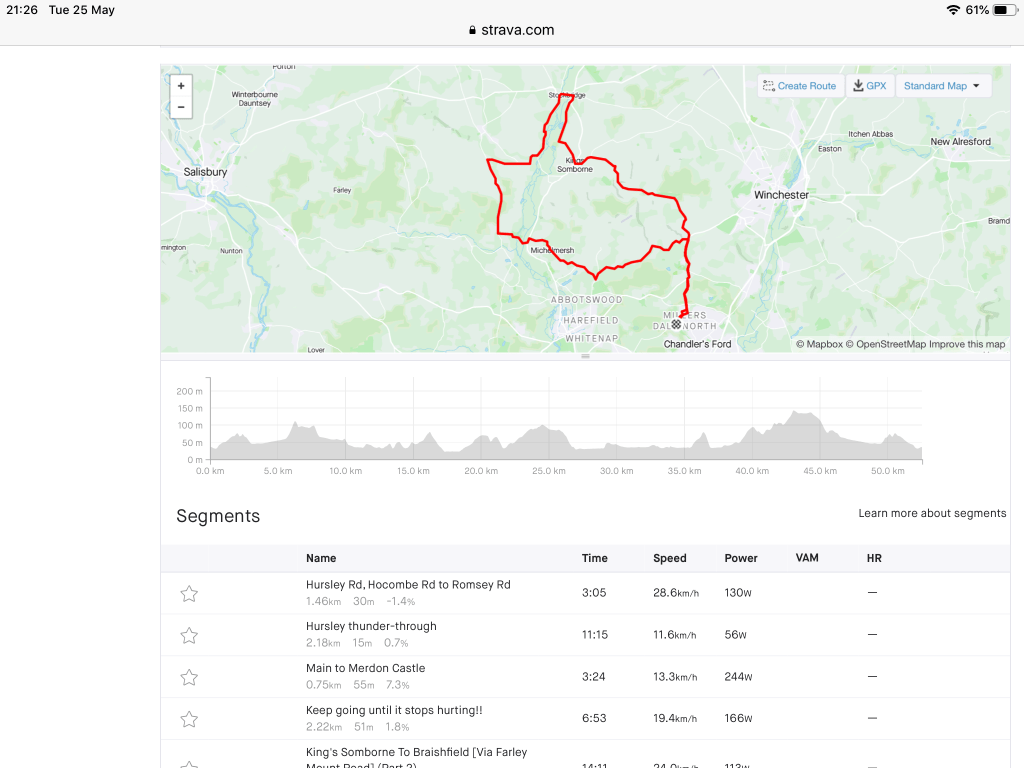Zoom in on the map
Screen dimensions: 1024x768
point(181,86)
